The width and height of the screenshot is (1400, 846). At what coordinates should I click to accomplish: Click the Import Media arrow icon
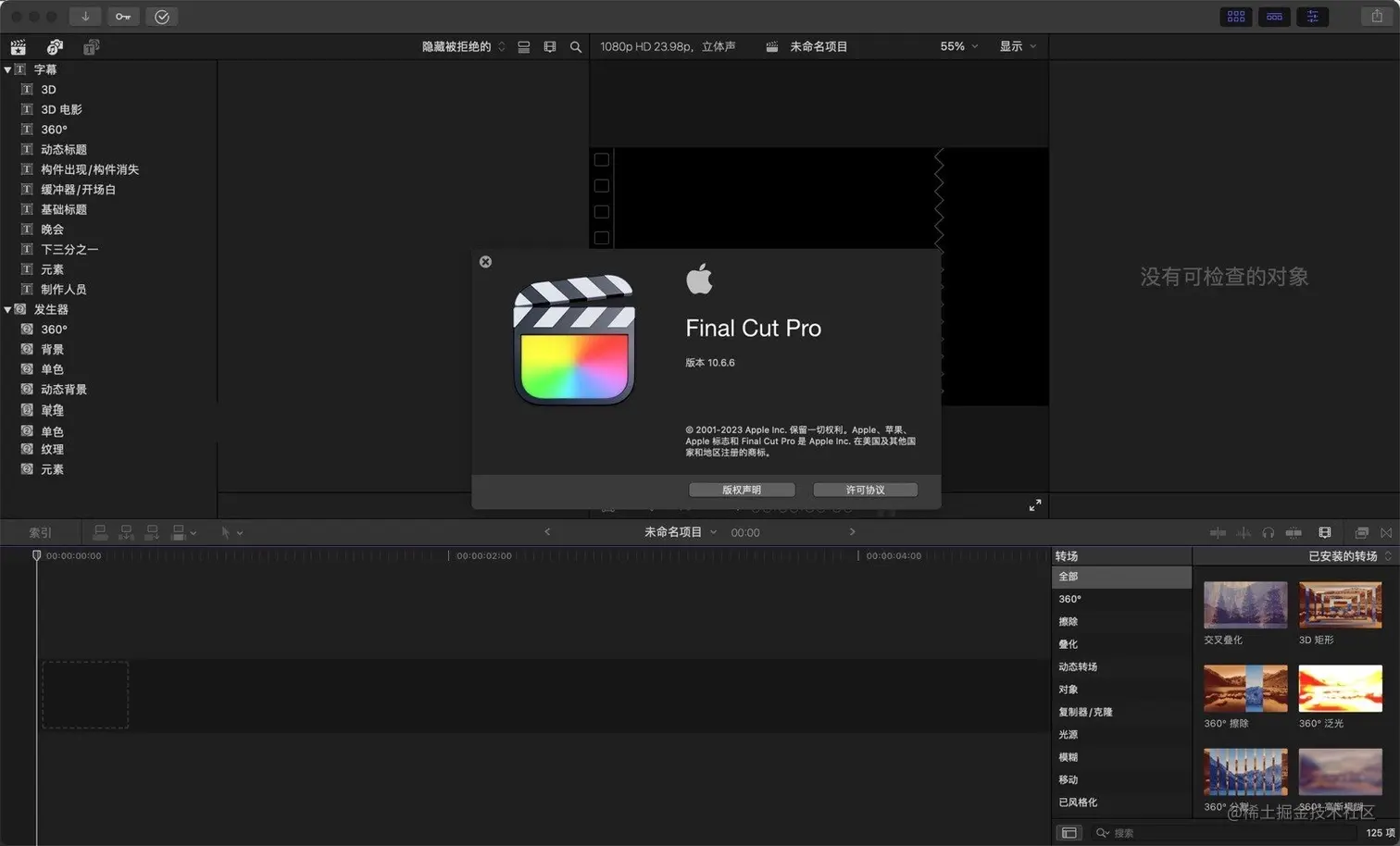85,17
